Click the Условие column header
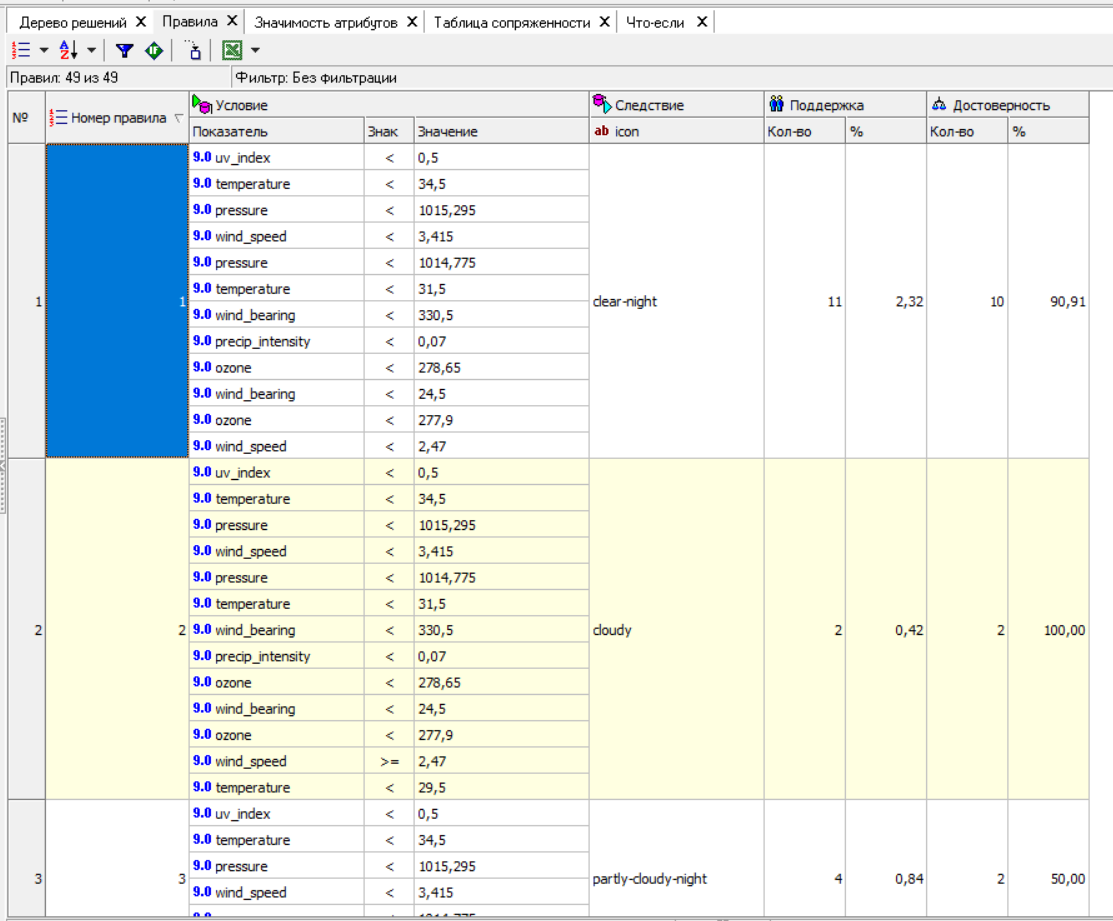The image size is (1113, 921). [x=389, y=105]
